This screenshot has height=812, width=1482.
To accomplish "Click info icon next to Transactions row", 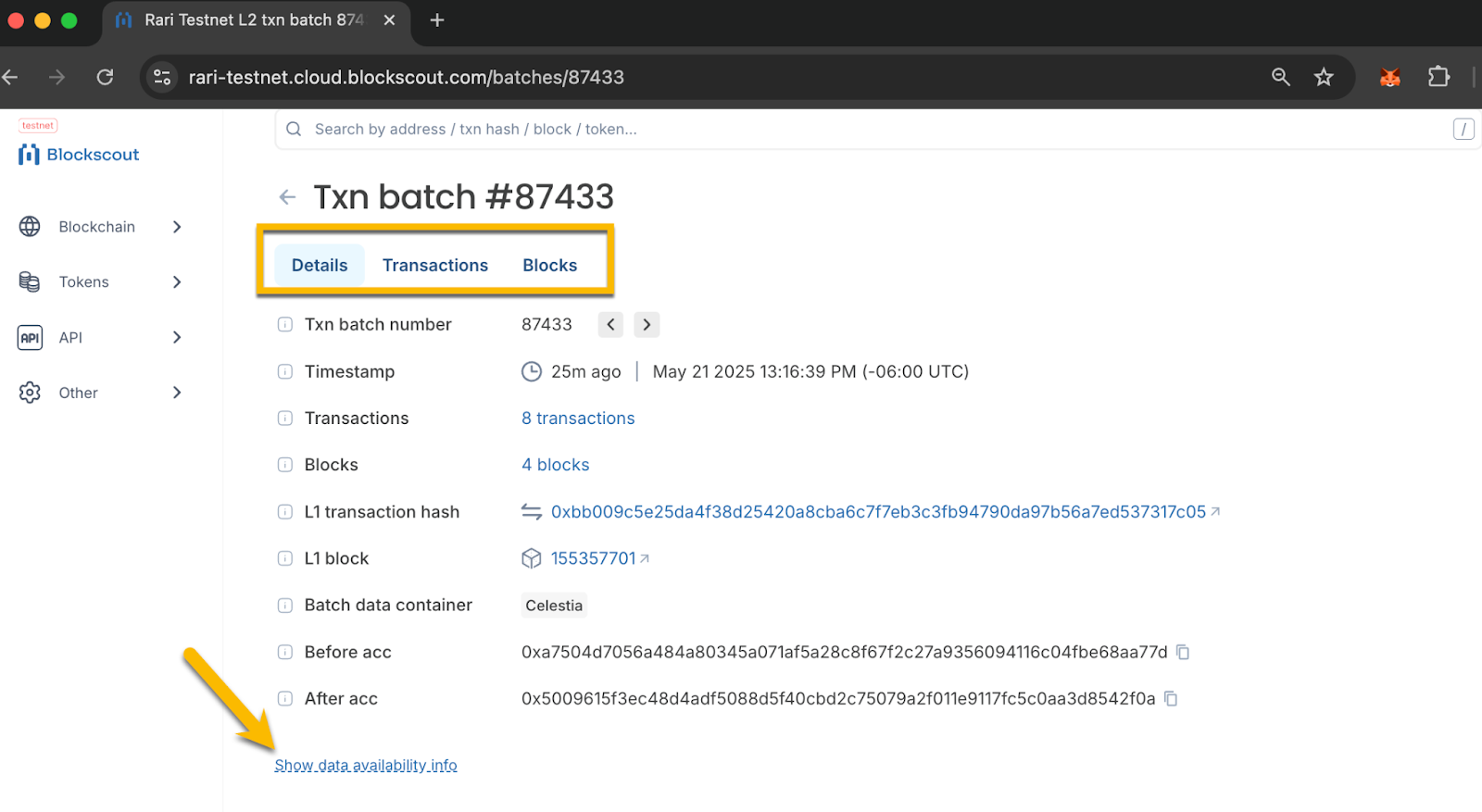I will 285,418.
